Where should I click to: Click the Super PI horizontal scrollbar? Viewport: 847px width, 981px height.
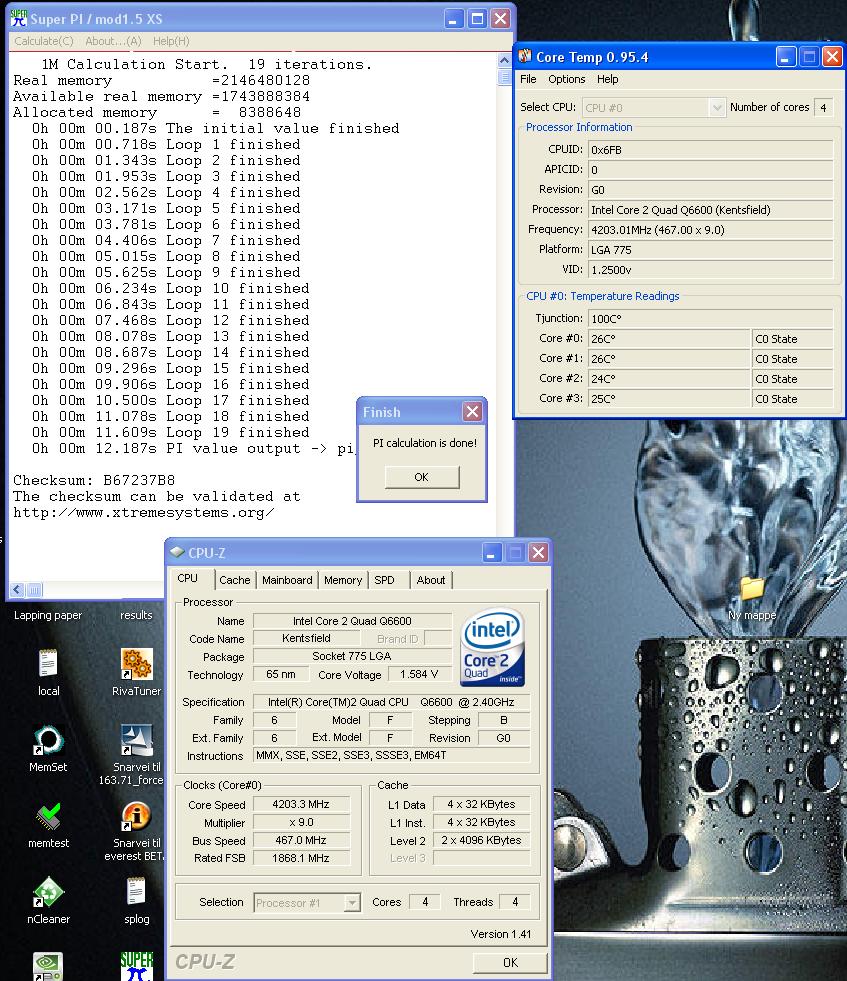(x=260, y=590)
